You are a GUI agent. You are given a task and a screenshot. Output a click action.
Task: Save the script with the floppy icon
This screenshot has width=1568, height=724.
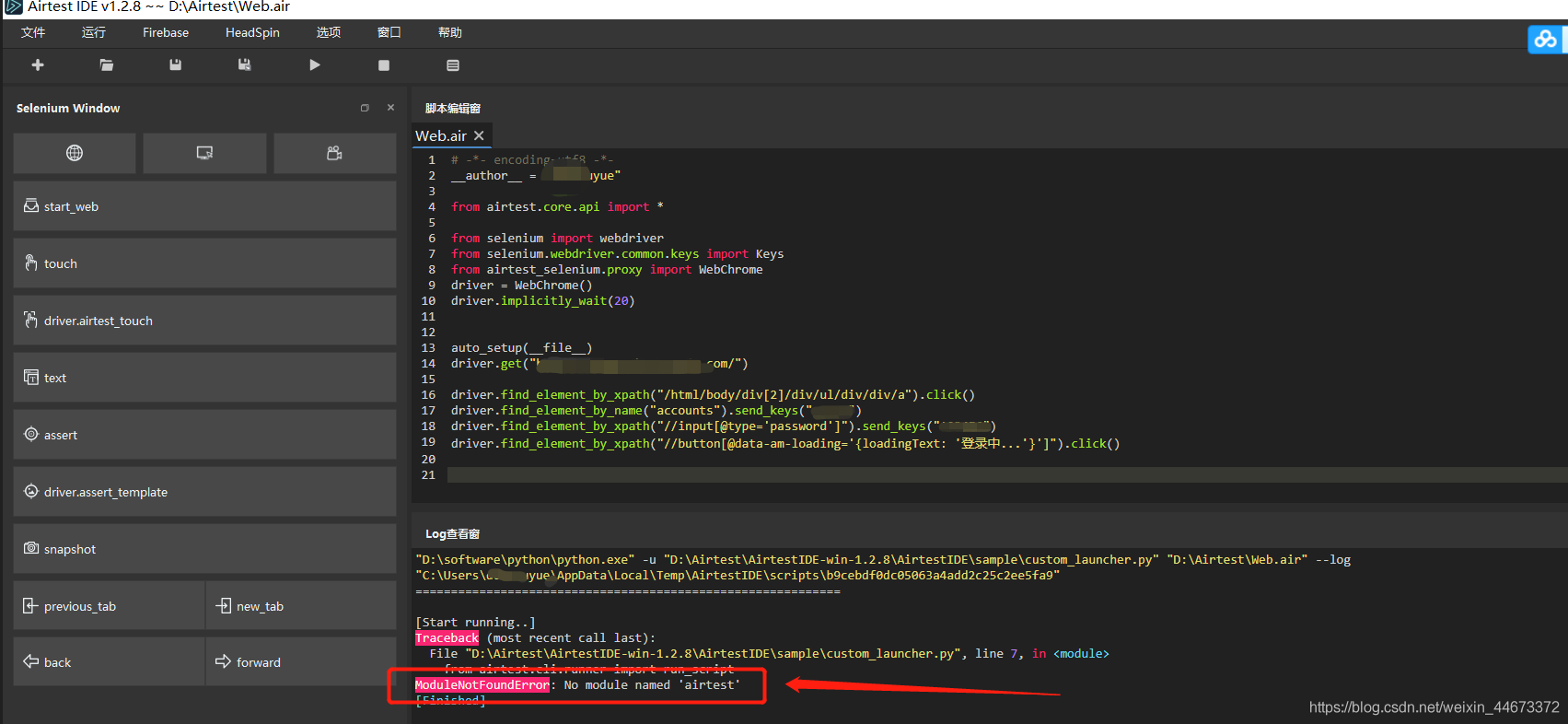pyautogui.click(x=175, y=65)
